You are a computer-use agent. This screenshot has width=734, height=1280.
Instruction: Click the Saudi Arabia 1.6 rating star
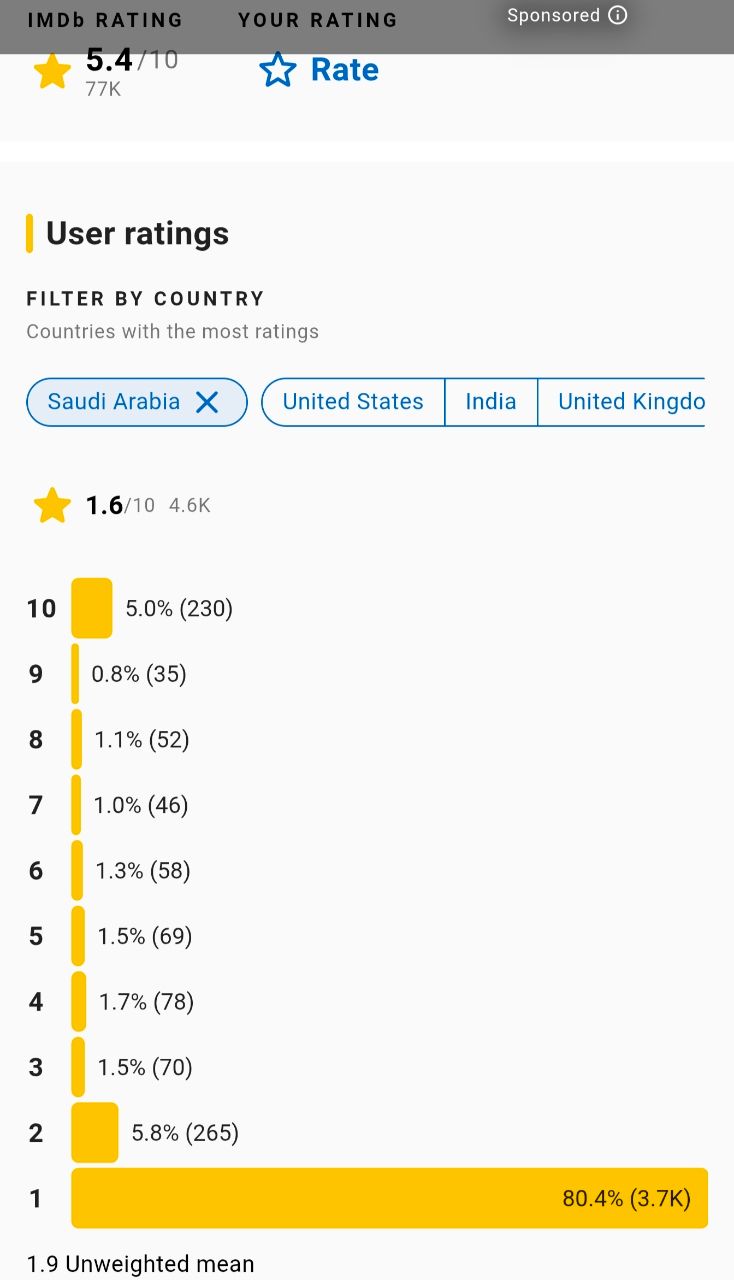[x=52, y=506]
